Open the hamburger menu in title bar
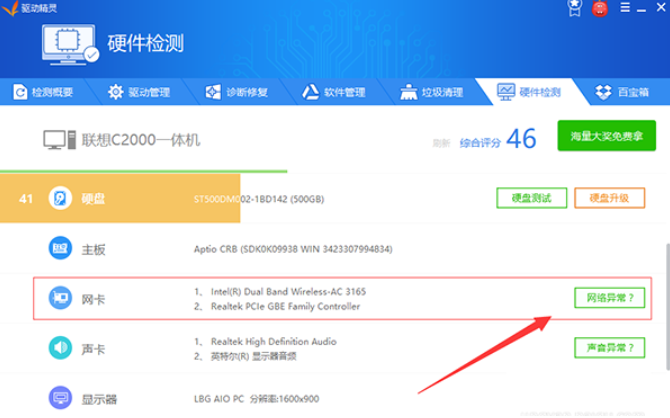This screenshot has width=670, height=418. [x=625, y=7]
